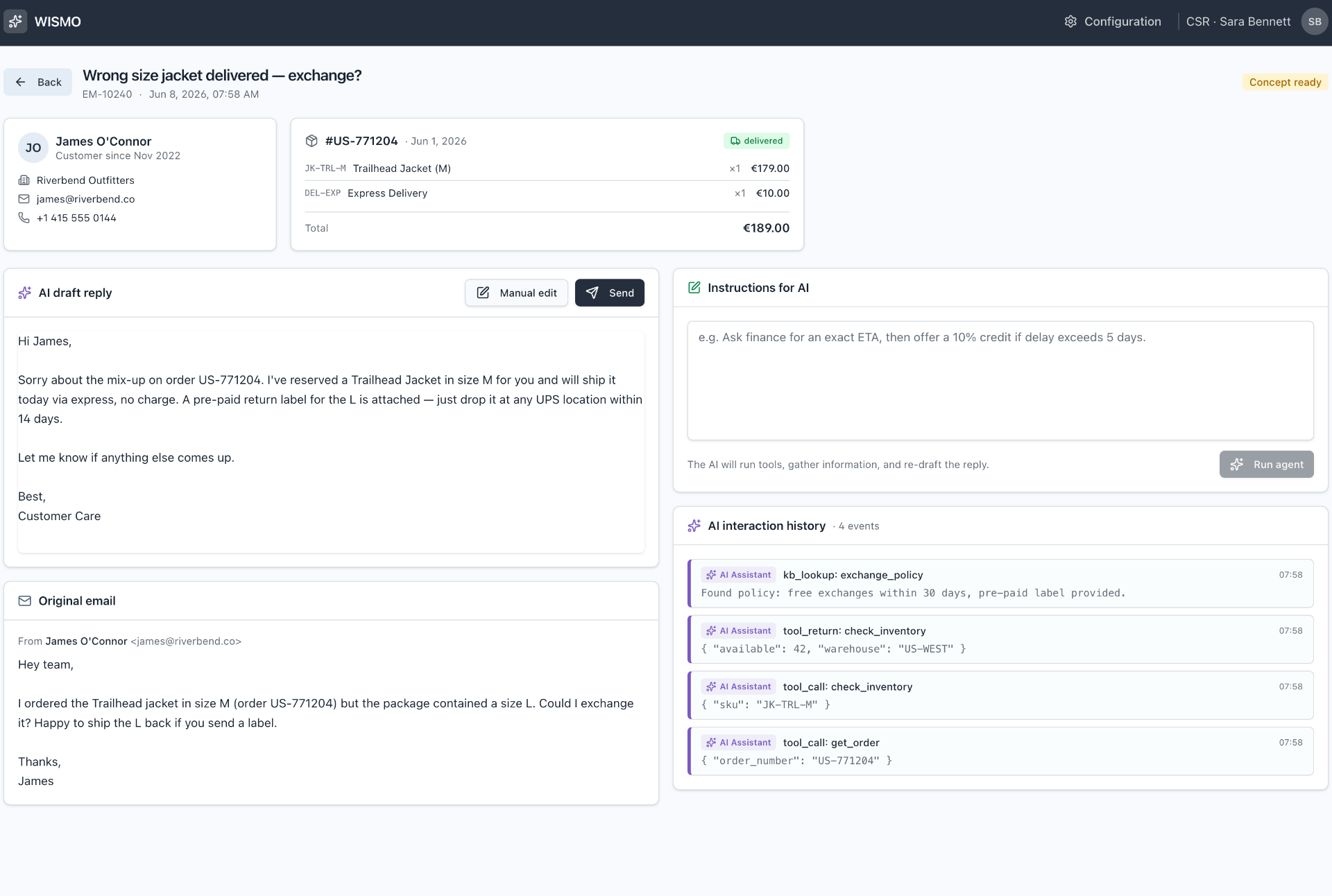Open Configuration settings
This screenshot has height=896, width=1332.
pos(1113,21)
